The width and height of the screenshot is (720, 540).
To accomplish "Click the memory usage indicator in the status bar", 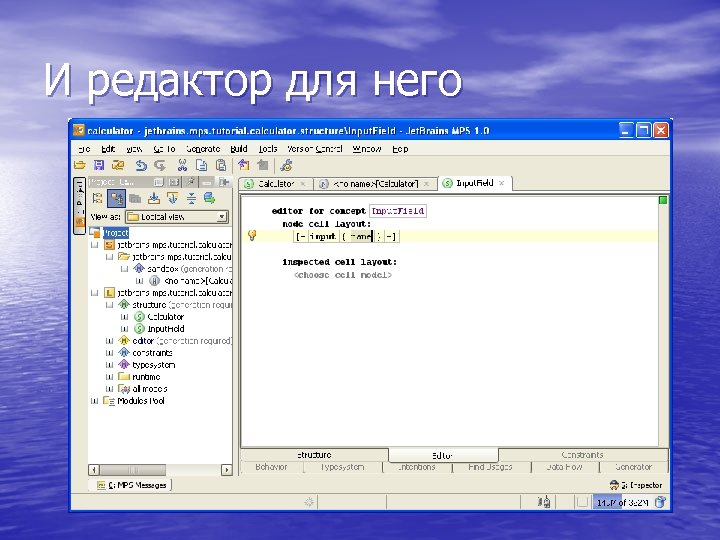I will (622, 502).
